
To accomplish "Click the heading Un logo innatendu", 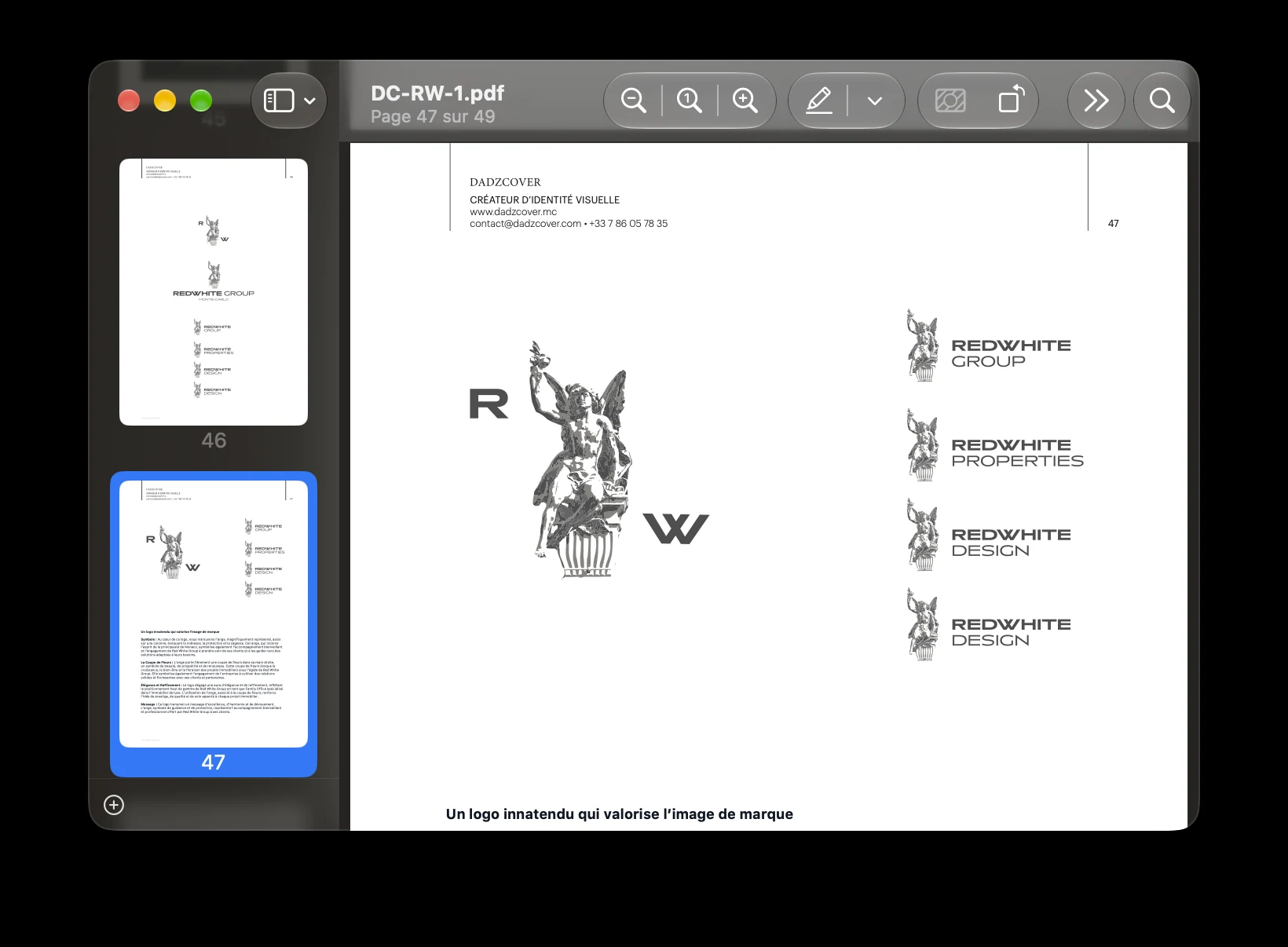I will 620,814.
